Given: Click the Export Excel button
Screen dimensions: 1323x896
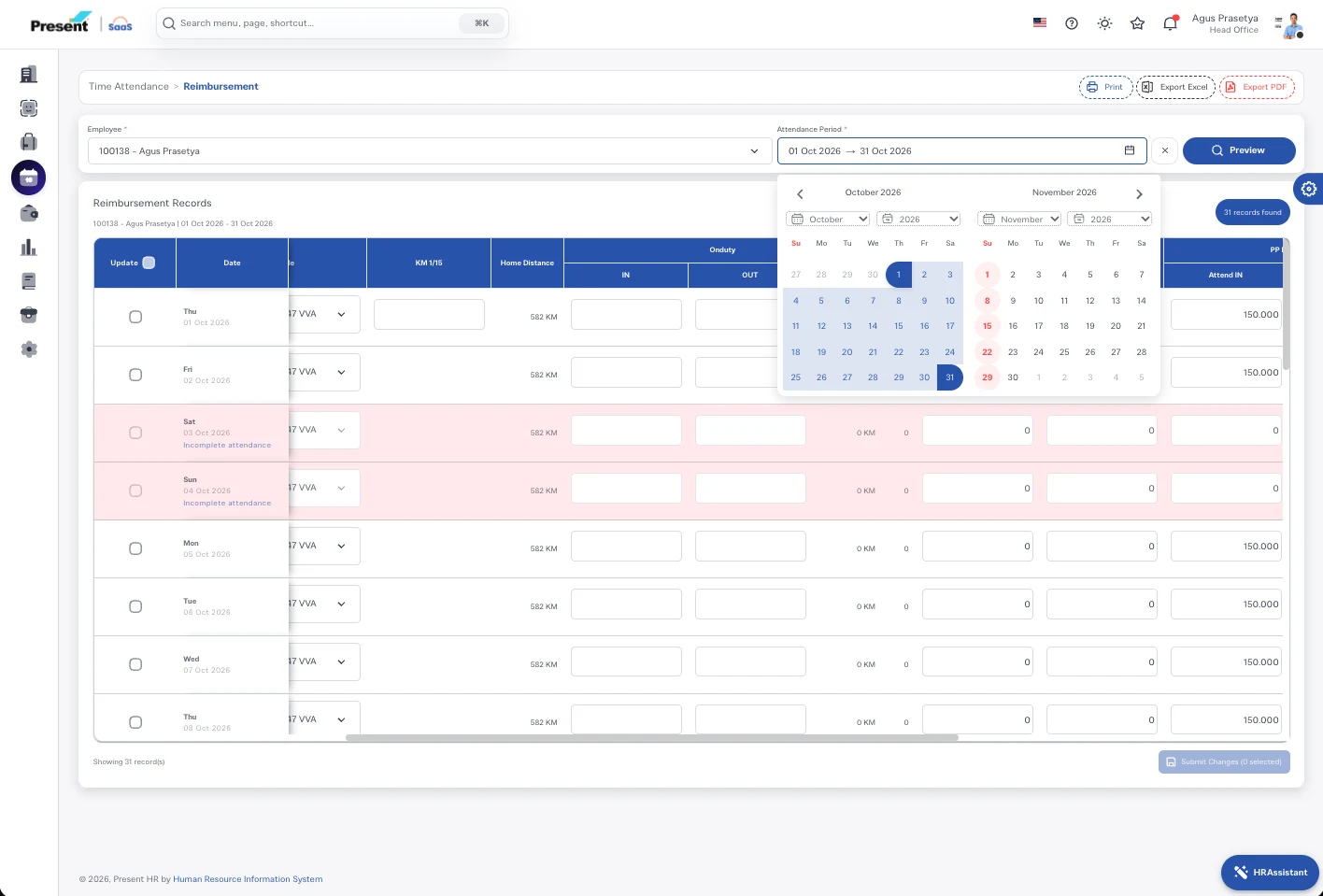Looking at the screenshot, I should [x=1176, y=87].
